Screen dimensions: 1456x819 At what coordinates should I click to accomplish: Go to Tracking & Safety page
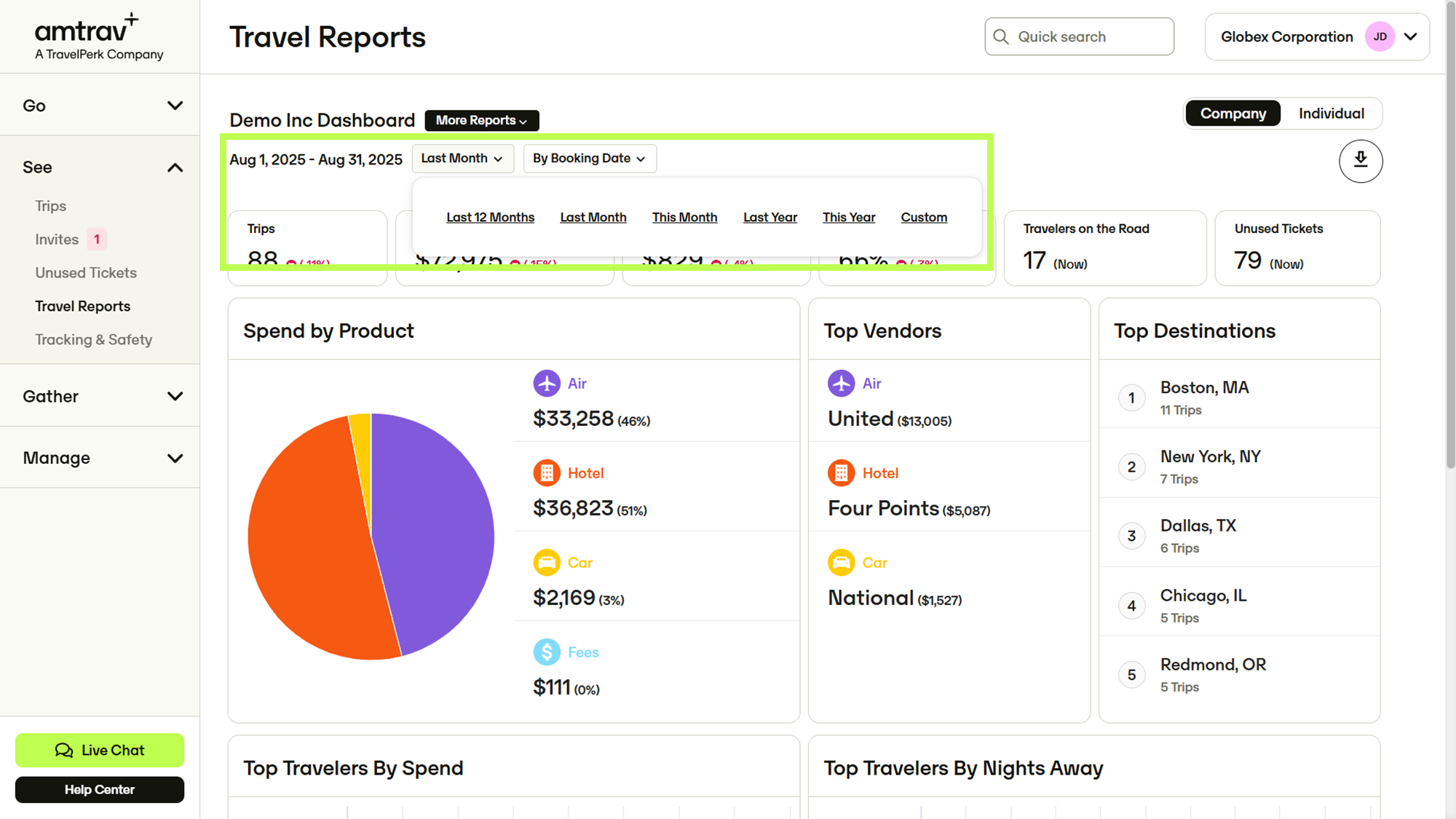tap(93, 339)
